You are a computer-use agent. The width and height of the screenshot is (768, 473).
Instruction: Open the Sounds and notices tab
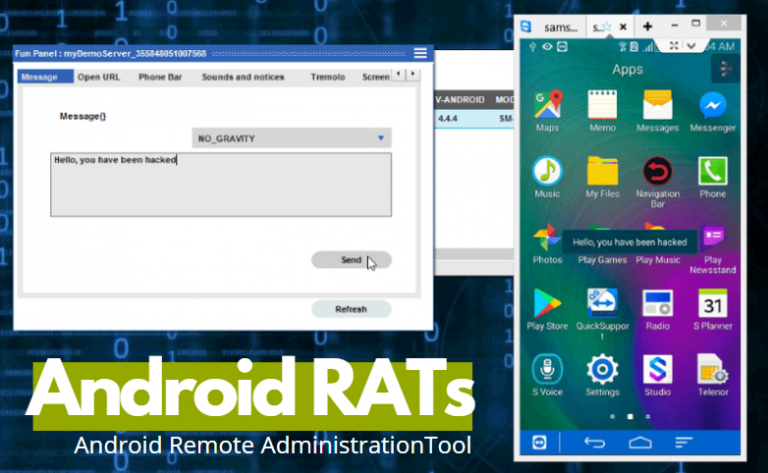pos(243,77)
